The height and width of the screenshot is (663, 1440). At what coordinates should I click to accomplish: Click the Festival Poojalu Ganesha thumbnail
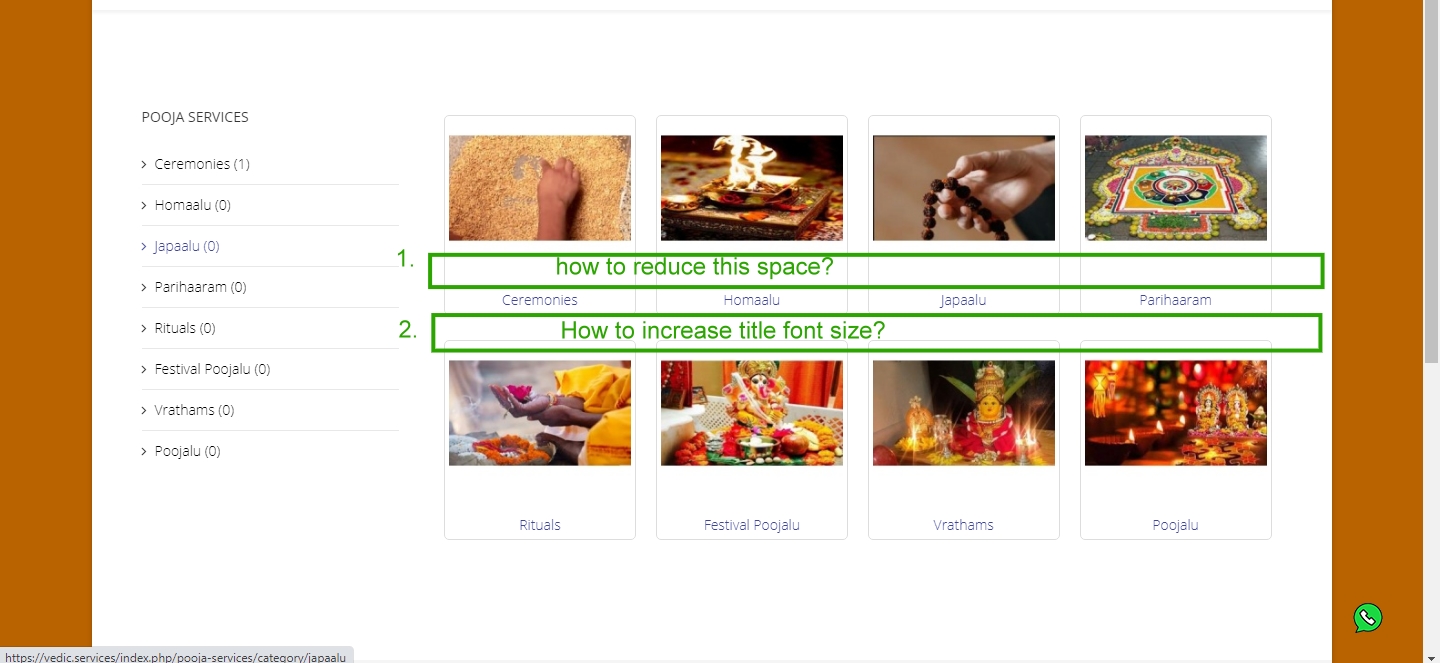[x=752, y=413]
